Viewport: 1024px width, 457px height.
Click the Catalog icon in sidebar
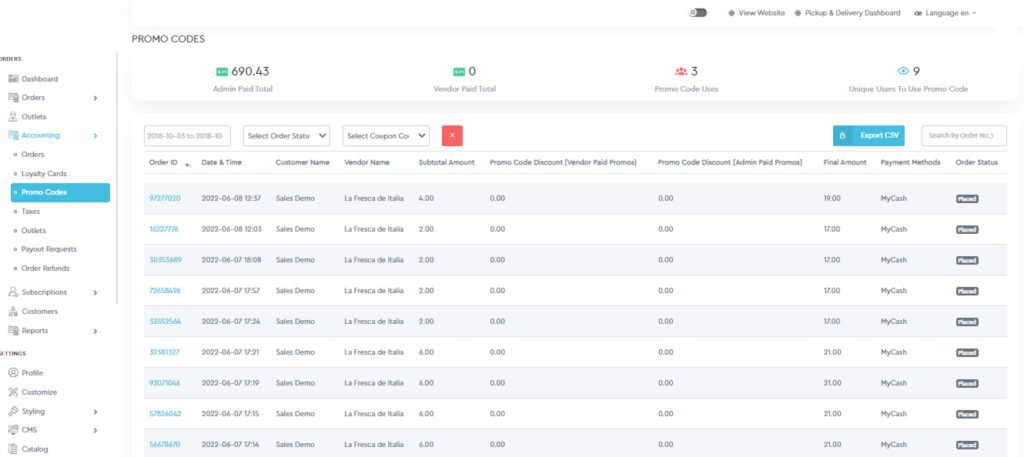pos(13,449)
